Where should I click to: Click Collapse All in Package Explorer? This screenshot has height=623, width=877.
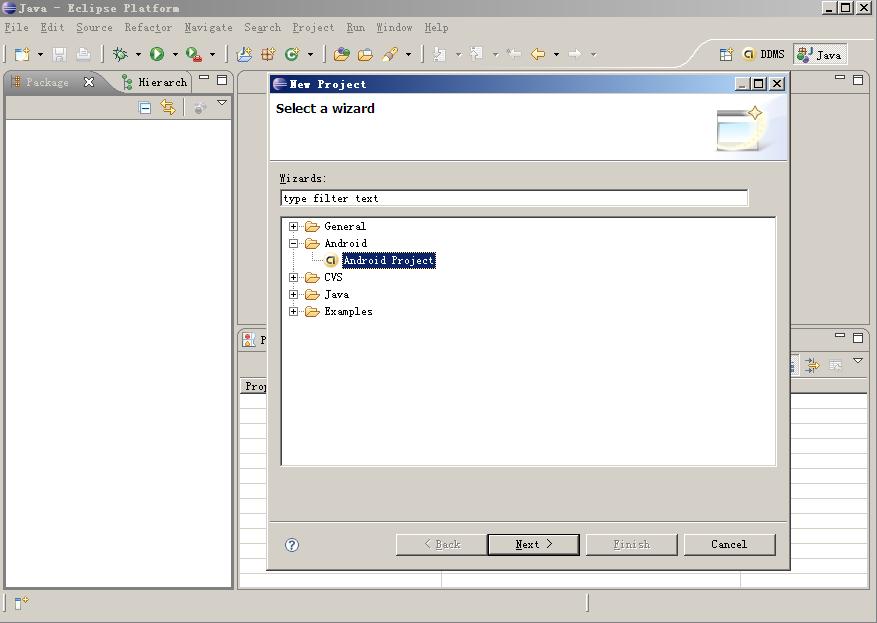click(x=145, y=107)
